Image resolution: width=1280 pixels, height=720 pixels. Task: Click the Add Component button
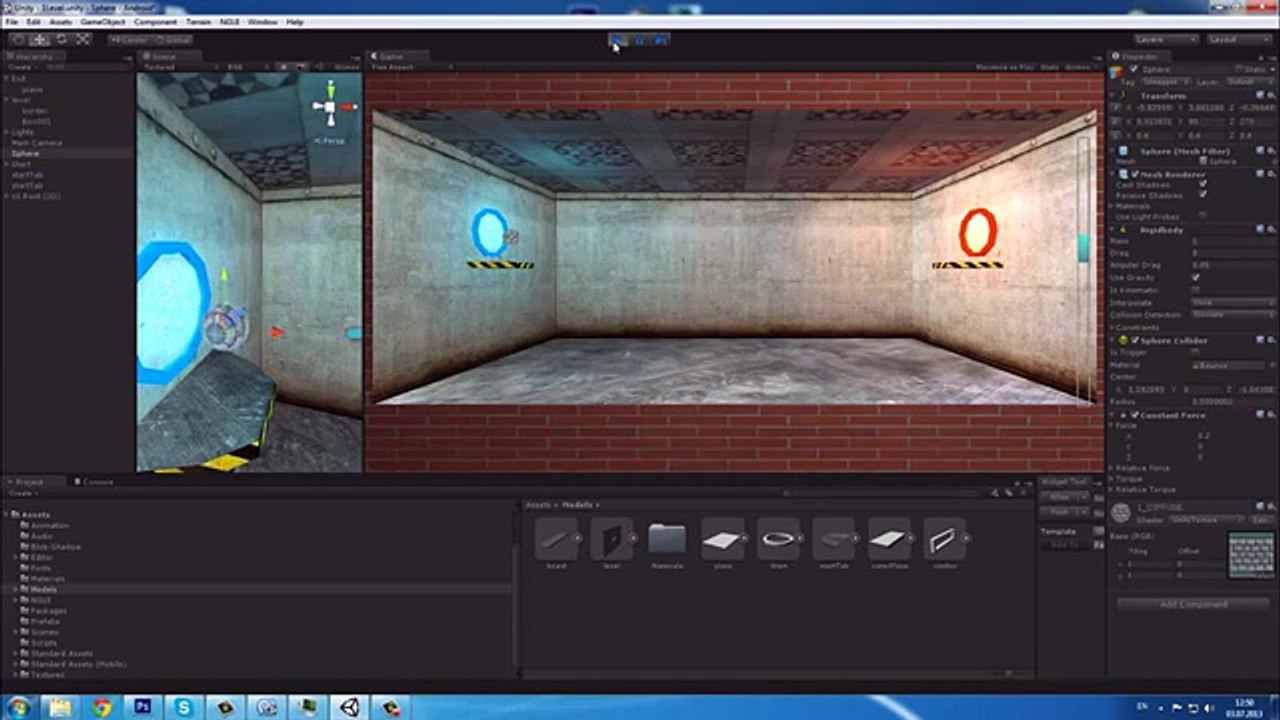1193,604
